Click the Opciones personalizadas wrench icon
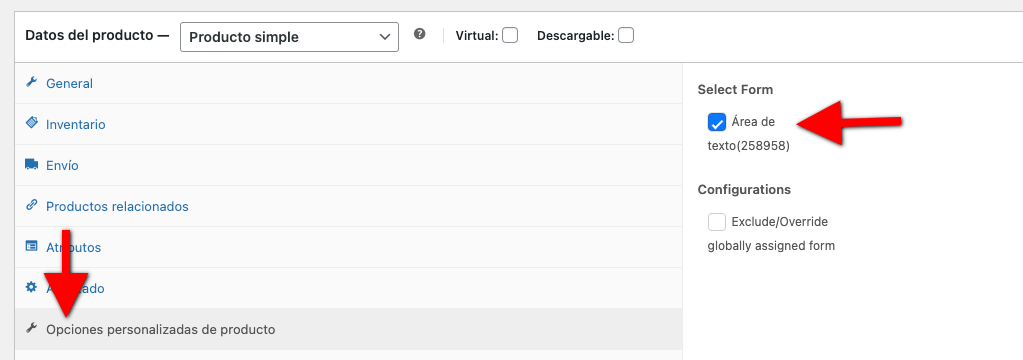 pyautogui.click(x=31, y=328)
